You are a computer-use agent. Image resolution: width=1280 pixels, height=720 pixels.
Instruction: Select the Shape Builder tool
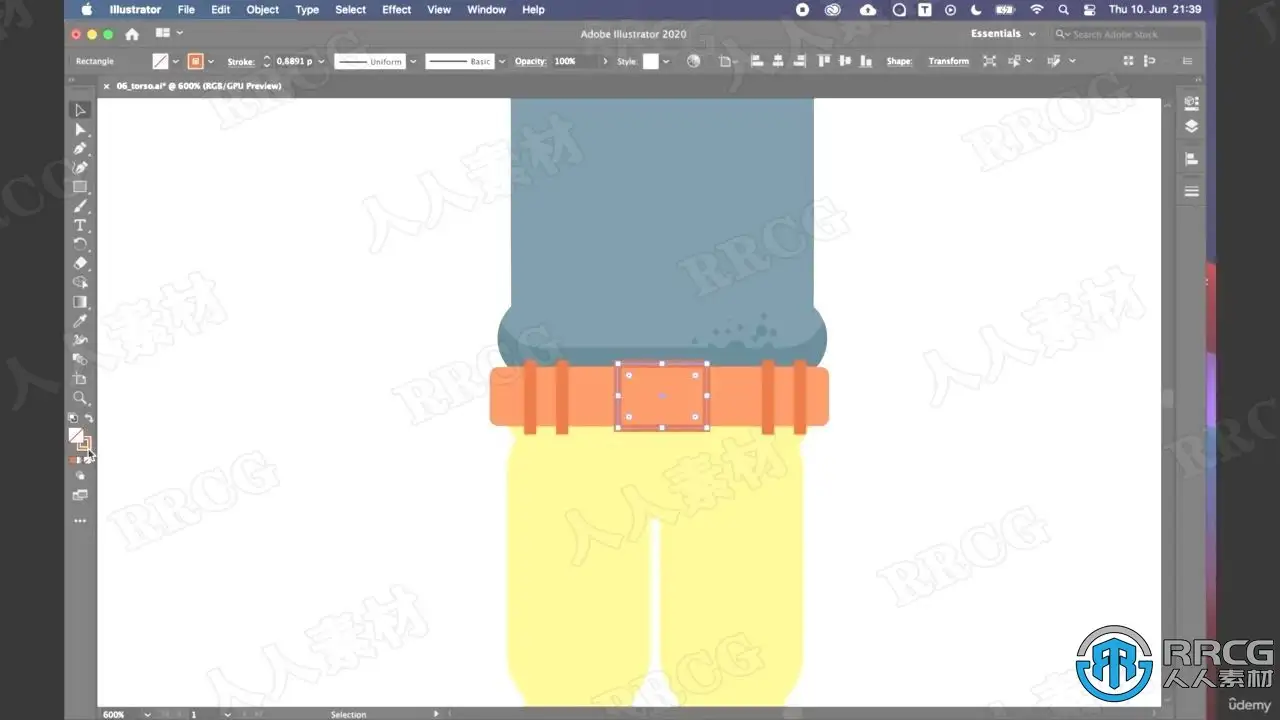[x=80, y=283]
